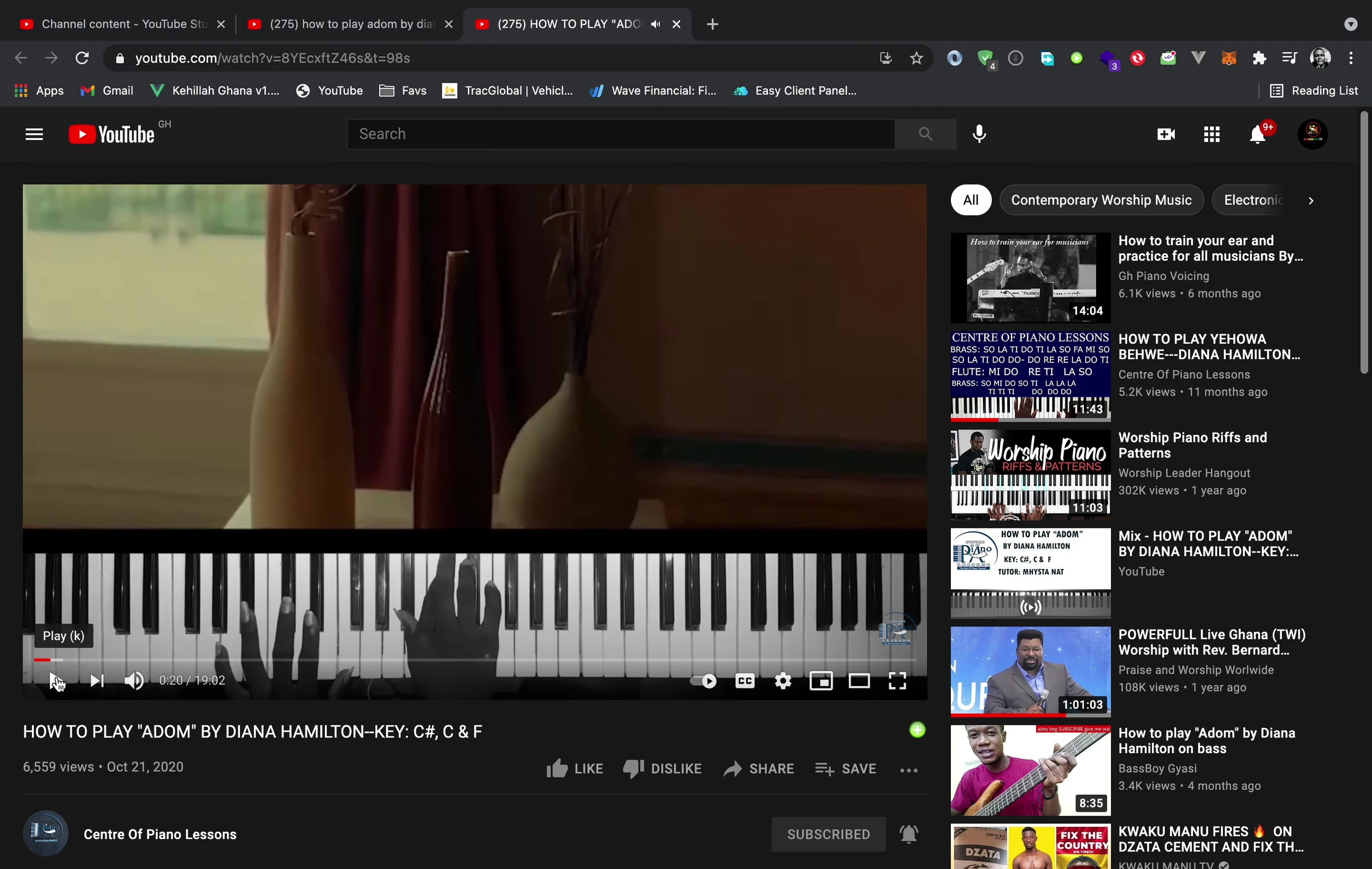Open the Centre Of Piano Lessons channel avatar

coord(45,833)
